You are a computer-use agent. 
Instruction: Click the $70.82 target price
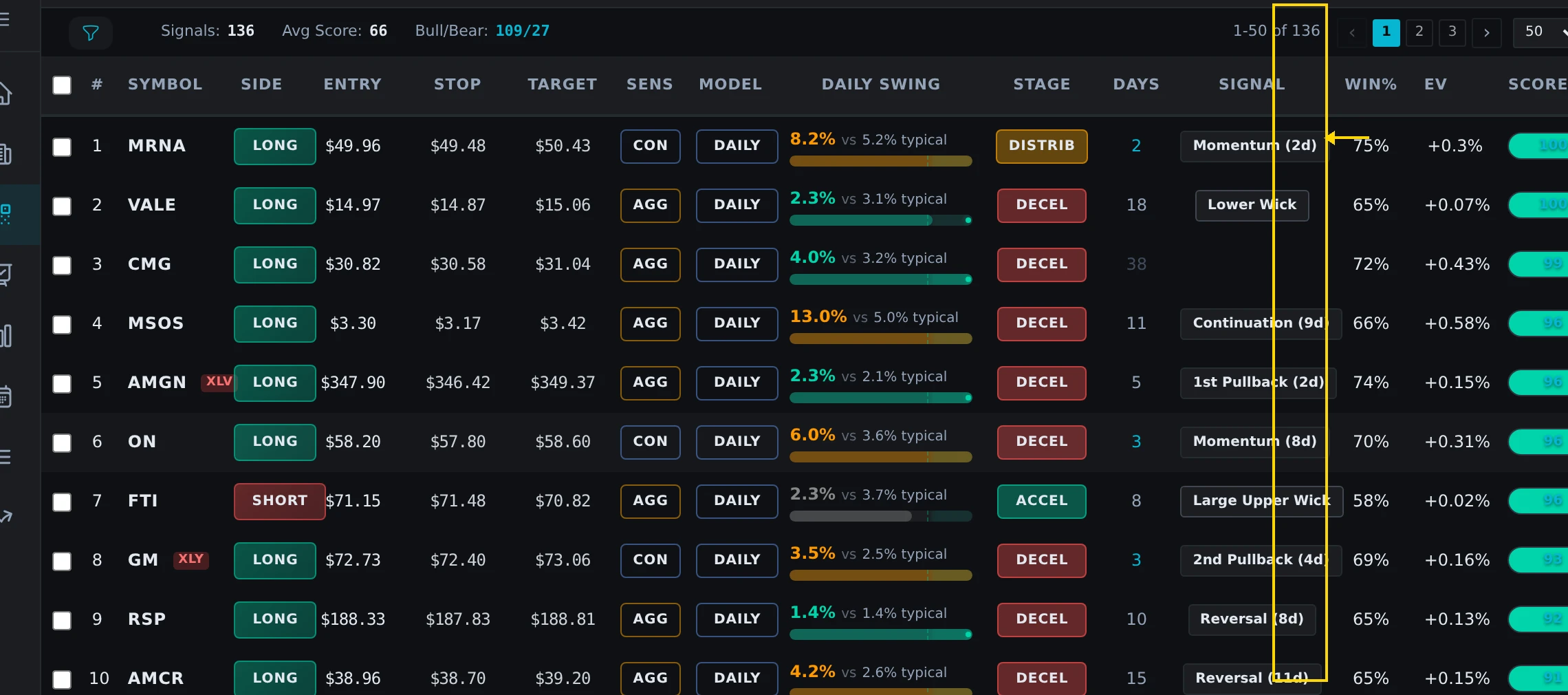point(563,501)
